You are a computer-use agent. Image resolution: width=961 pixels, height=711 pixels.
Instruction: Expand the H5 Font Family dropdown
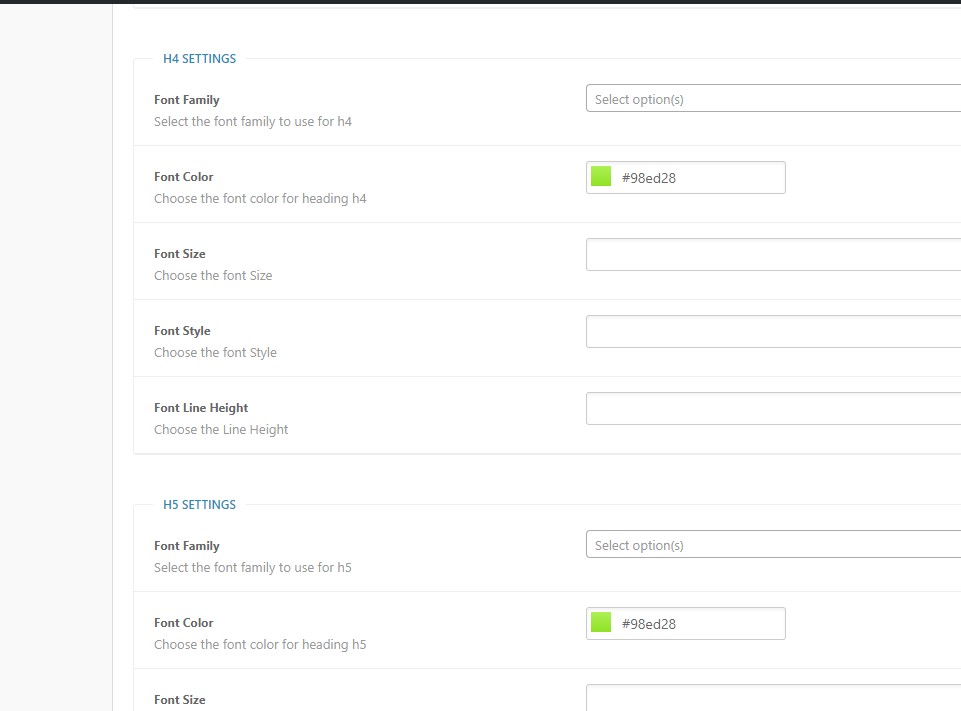pos(772,545)
